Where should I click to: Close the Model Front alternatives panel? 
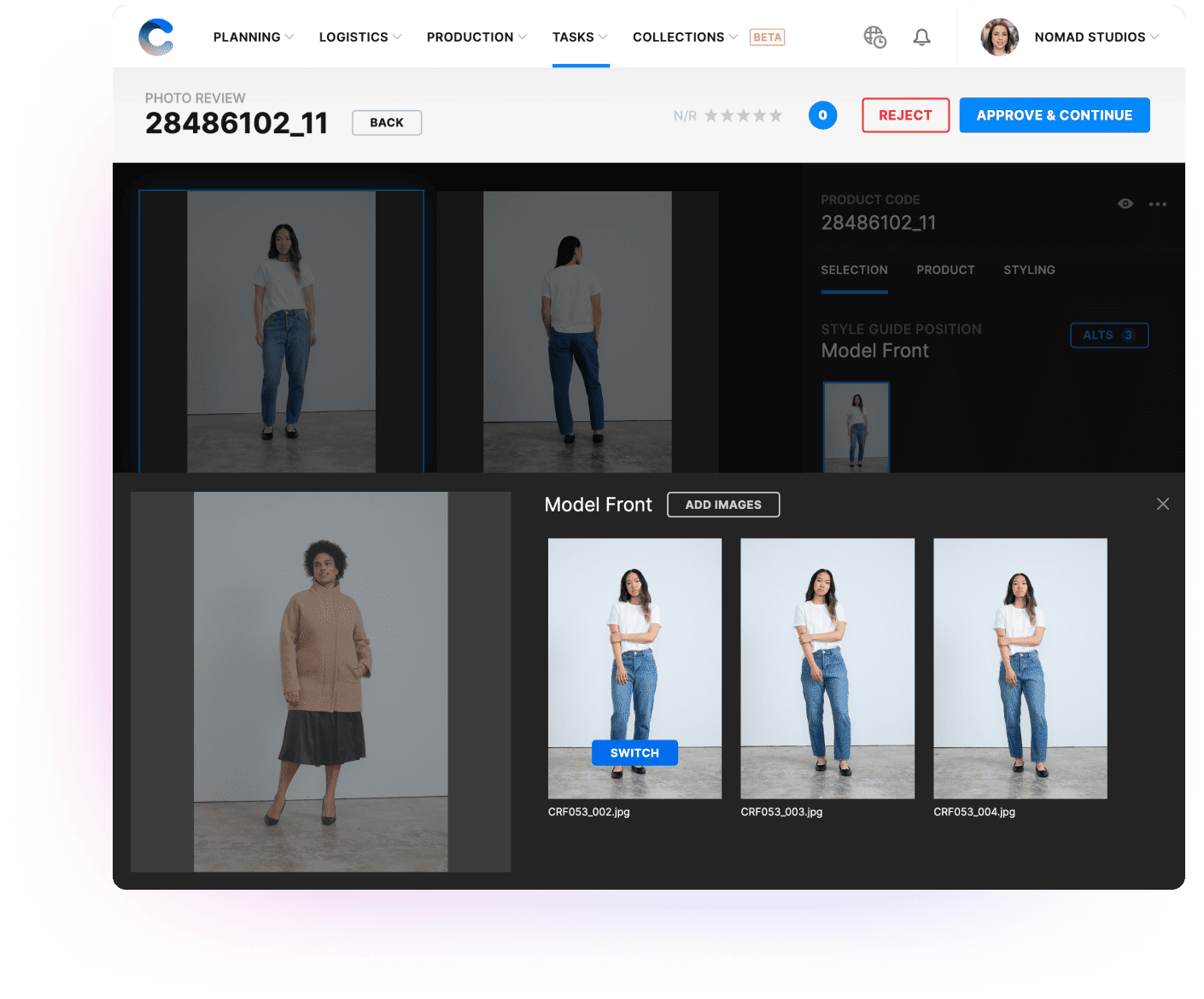click(x=1162, y=504)
